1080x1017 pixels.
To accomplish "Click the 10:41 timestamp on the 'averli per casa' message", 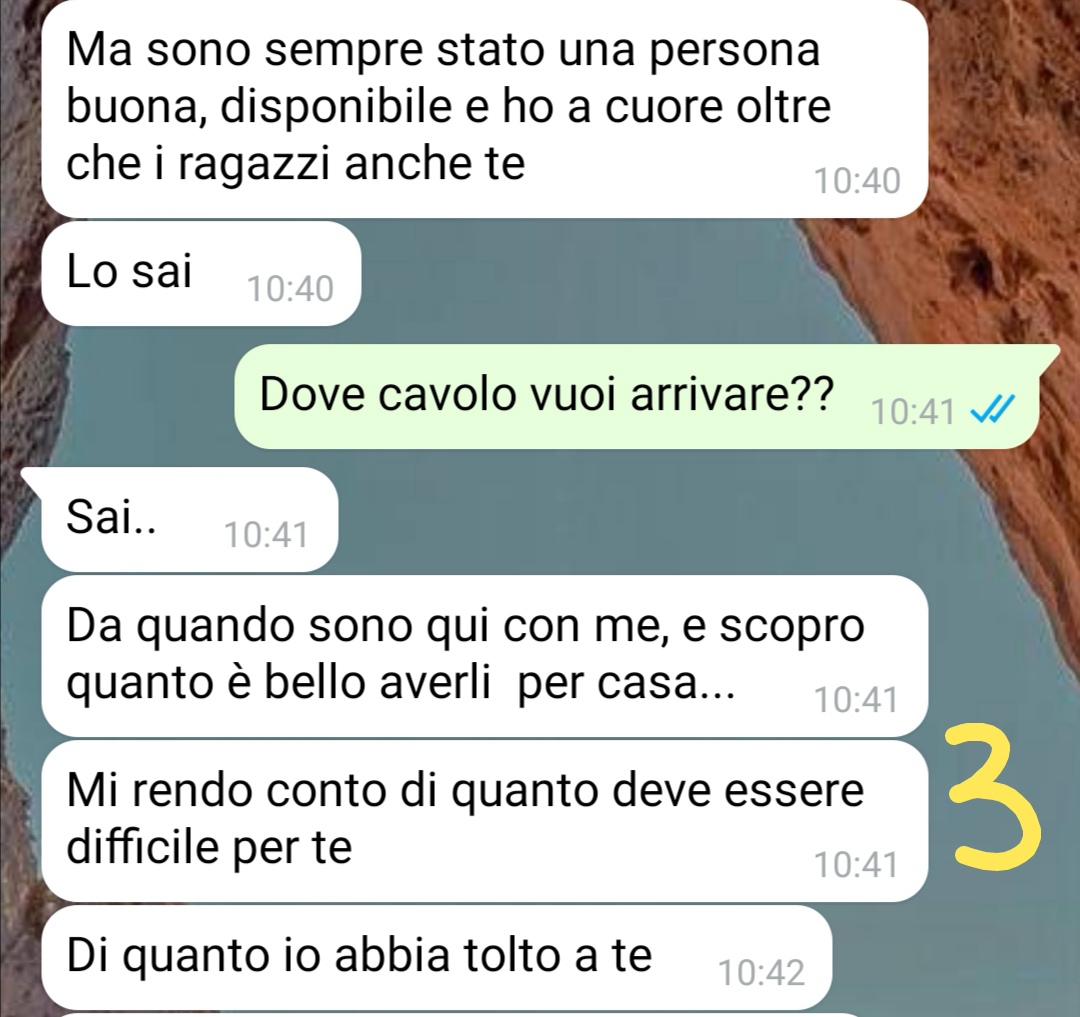I will pos(856,700).
